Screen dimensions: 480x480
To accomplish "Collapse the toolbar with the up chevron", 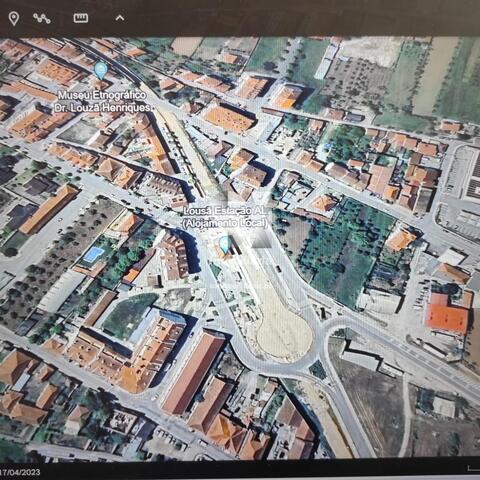I will (x=120, y=18).
